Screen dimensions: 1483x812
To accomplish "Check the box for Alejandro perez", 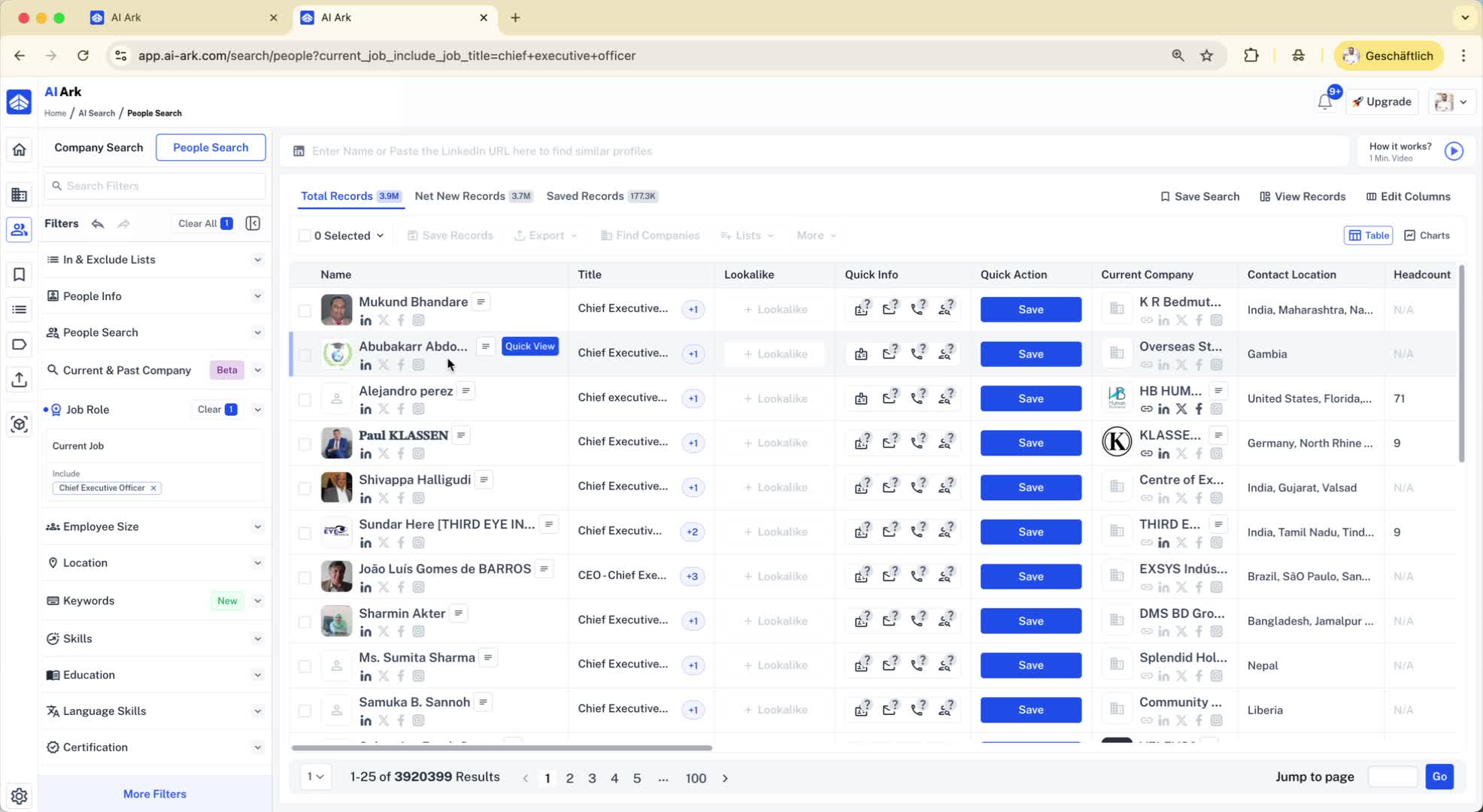I will 305,399.
